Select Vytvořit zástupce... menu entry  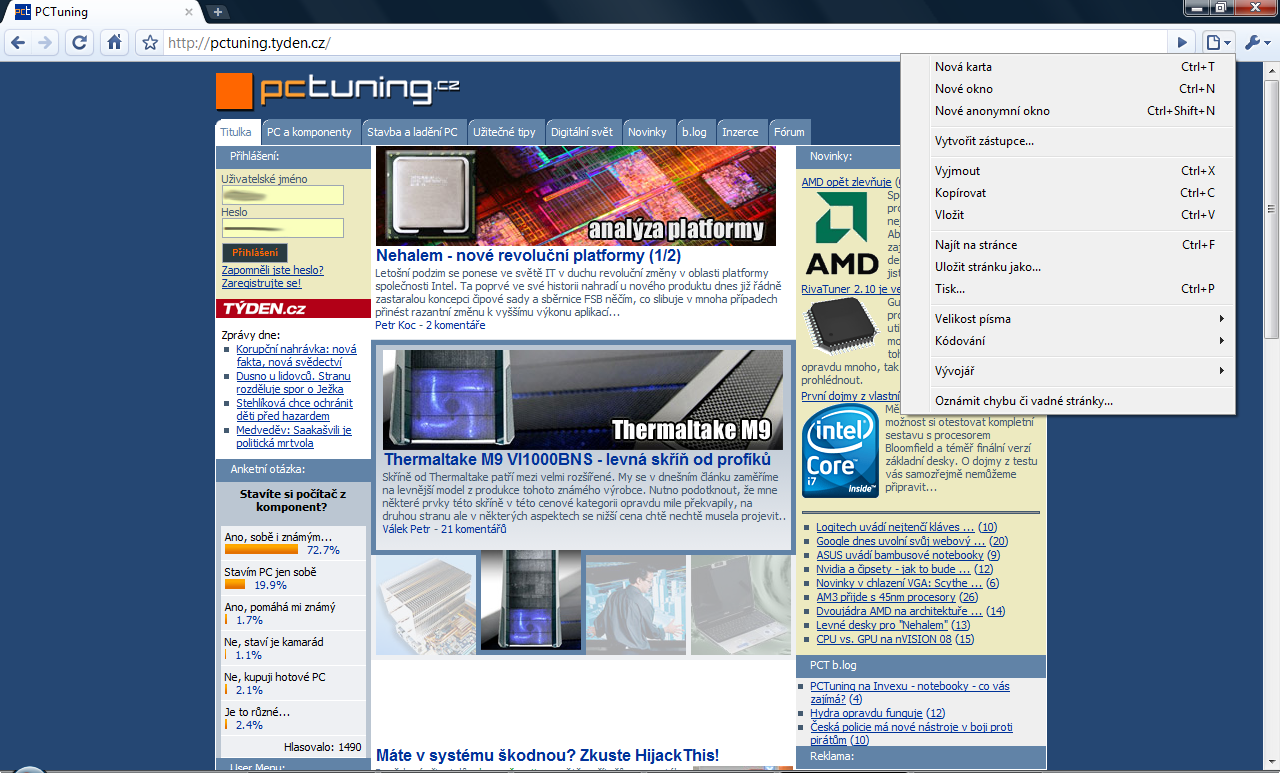coord(1068,141)
